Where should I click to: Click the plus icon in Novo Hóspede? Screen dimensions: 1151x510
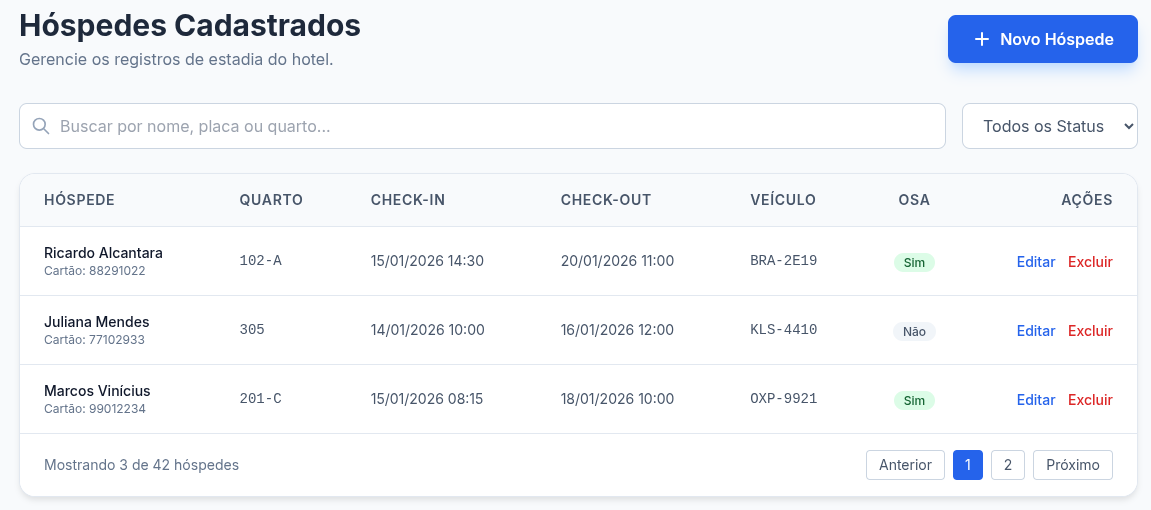(981, 40)
